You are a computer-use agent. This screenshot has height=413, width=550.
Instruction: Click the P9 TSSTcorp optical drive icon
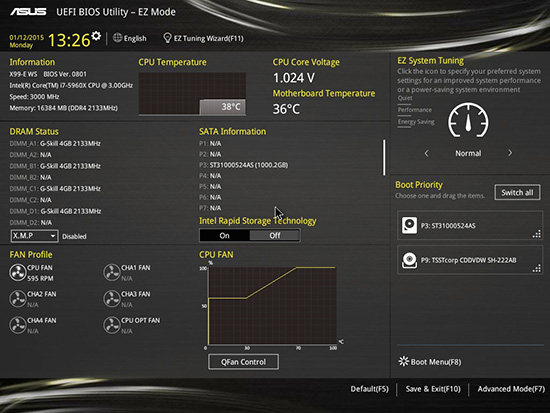point(409,260)
